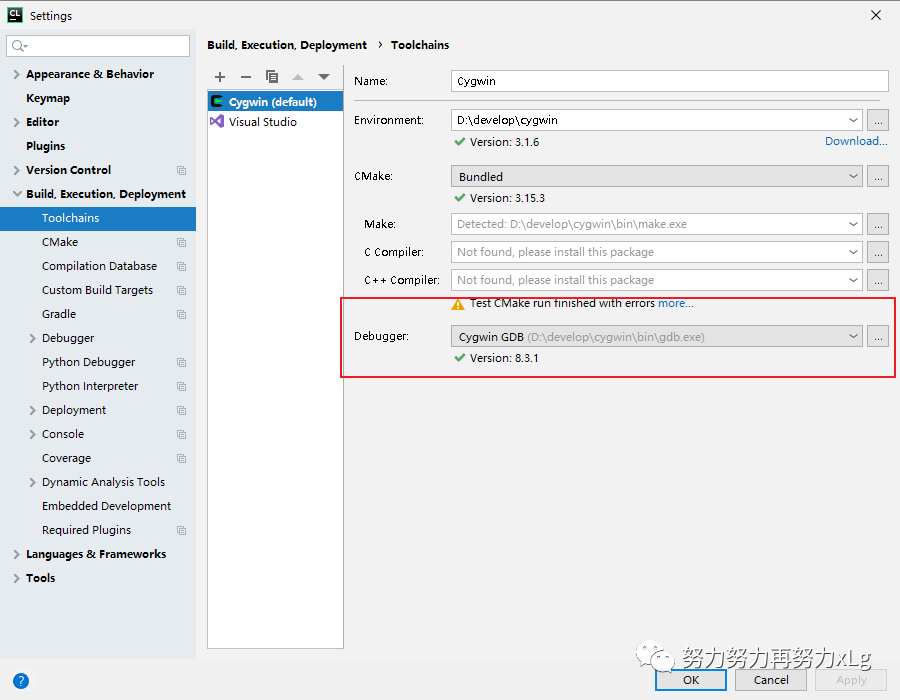The width and height of the screenshot is (900, 700).
Task: Click project-level icon beside Python Interpreter
Action: 181,387
